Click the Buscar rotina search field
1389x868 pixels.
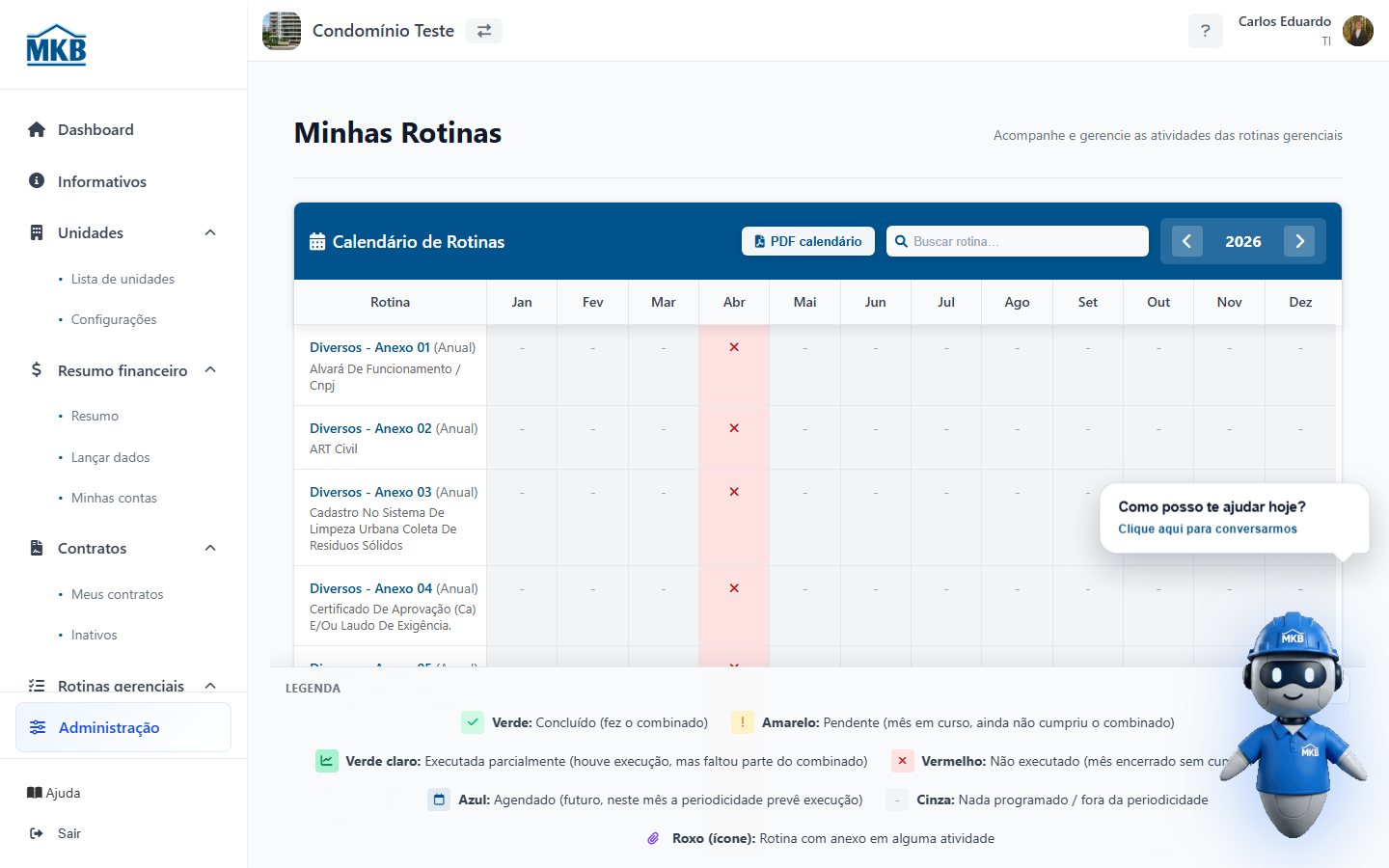1018,241
